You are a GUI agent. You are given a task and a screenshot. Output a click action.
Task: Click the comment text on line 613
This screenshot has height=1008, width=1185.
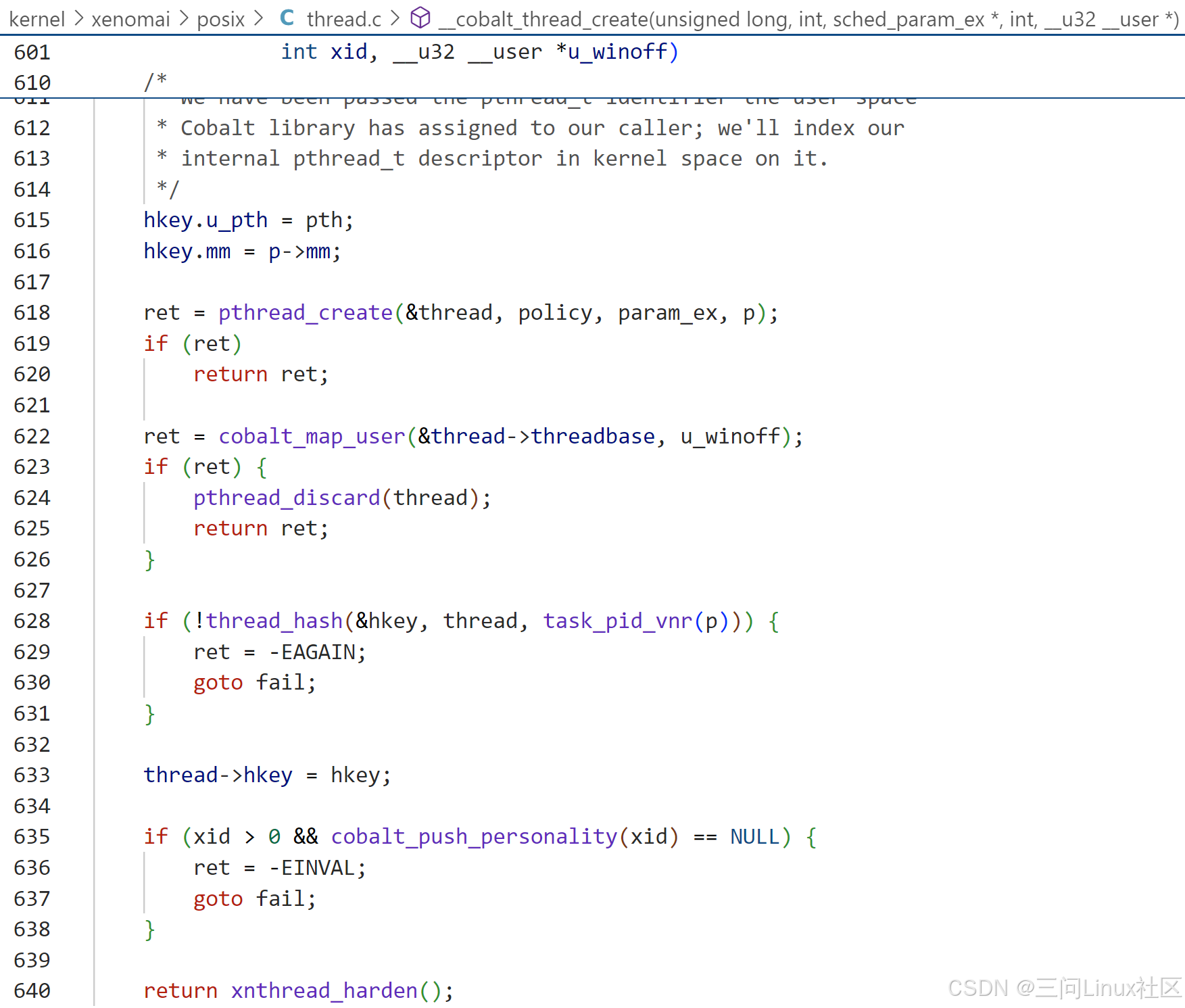point(493,158)
